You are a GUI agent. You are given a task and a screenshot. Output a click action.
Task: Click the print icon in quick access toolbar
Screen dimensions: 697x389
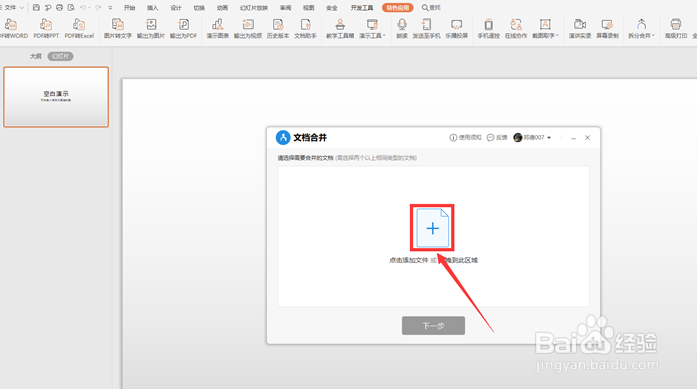click(x=60, y=8)
